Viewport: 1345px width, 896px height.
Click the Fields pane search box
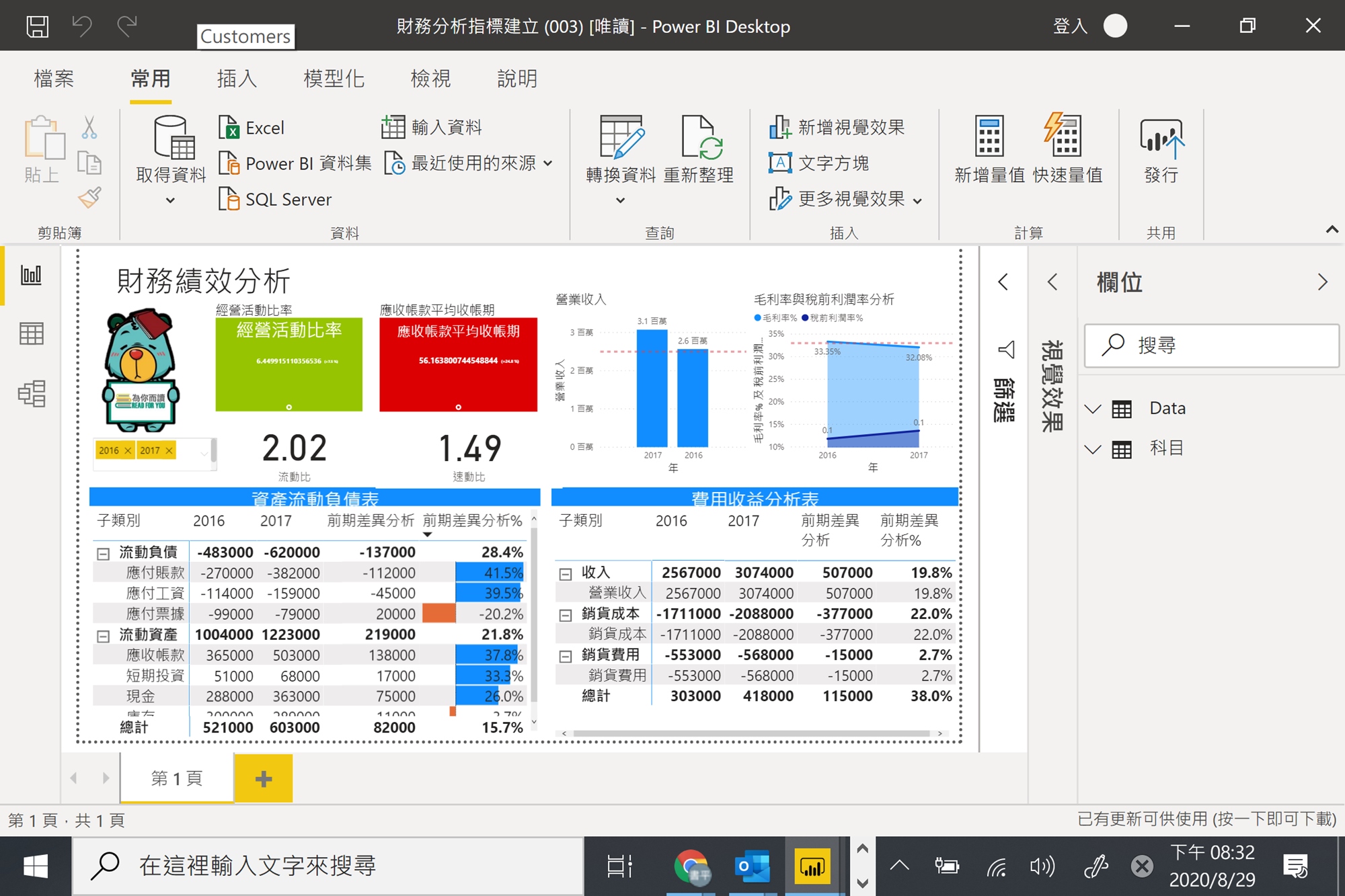pos(1210,345)
